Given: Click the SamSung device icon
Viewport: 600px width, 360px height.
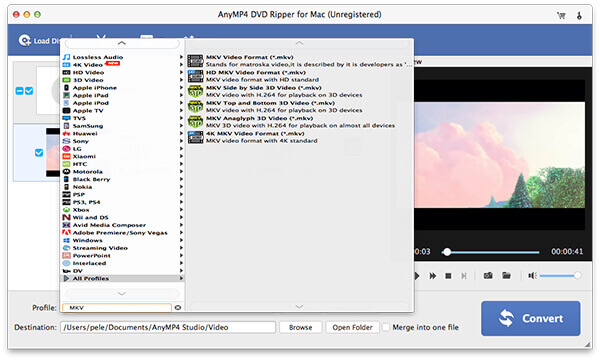Looking at the screenshot, I should click(66, 126).
